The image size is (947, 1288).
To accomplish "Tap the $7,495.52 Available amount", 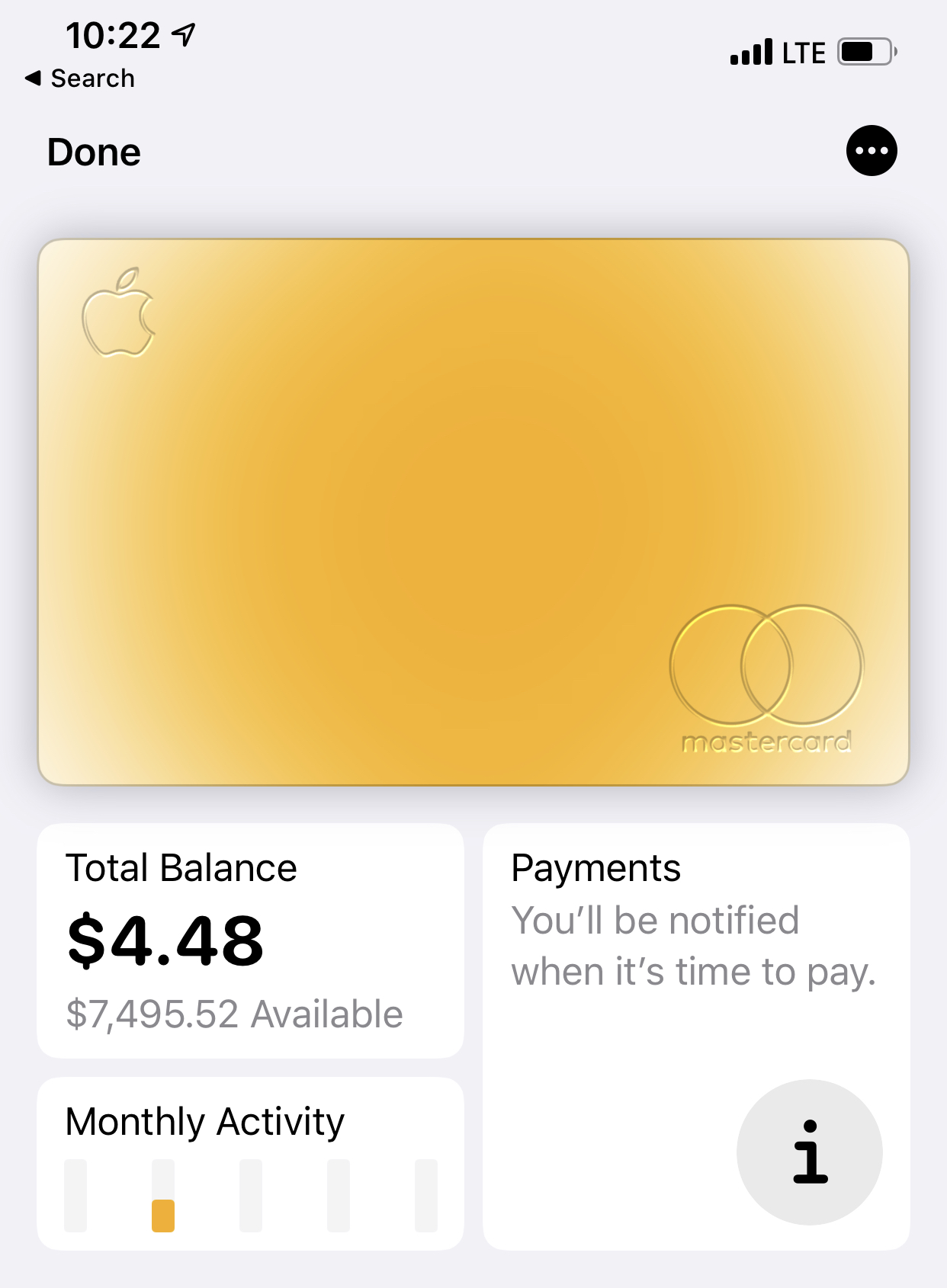I will coord(234,1014).
